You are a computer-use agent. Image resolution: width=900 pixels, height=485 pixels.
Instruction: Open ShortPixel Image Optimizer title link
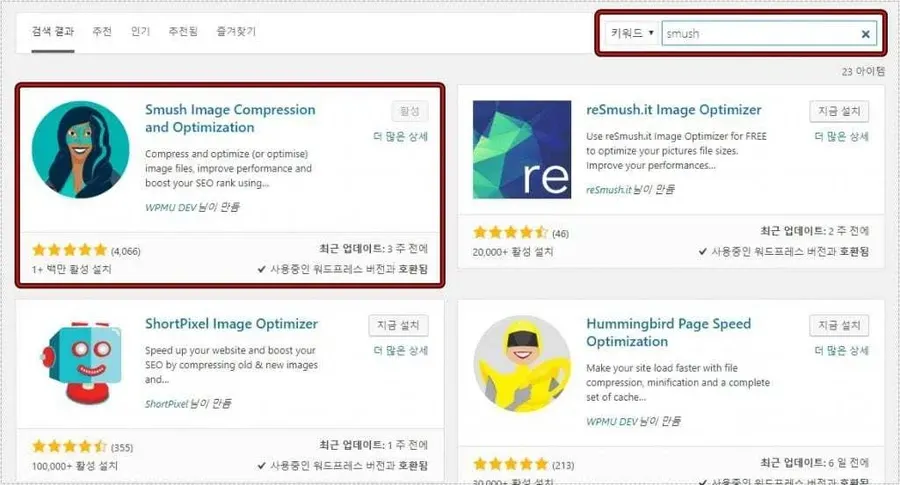click(x=231, y=324)
